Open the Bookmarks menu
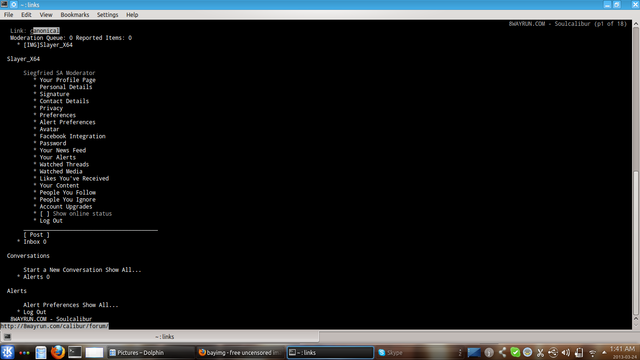The width and height of the screenshot is (640, 360). point(75,15)
